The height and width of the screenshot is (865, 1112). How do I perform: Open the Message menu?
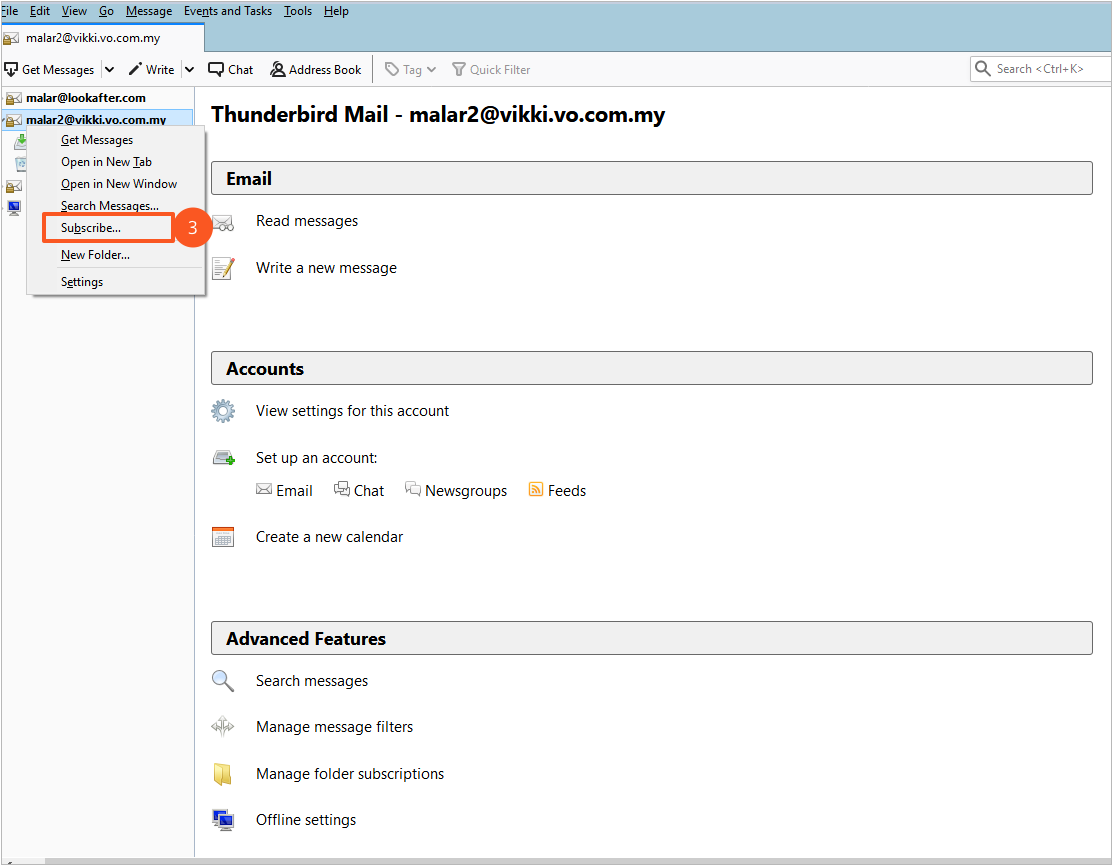[149, 11]
